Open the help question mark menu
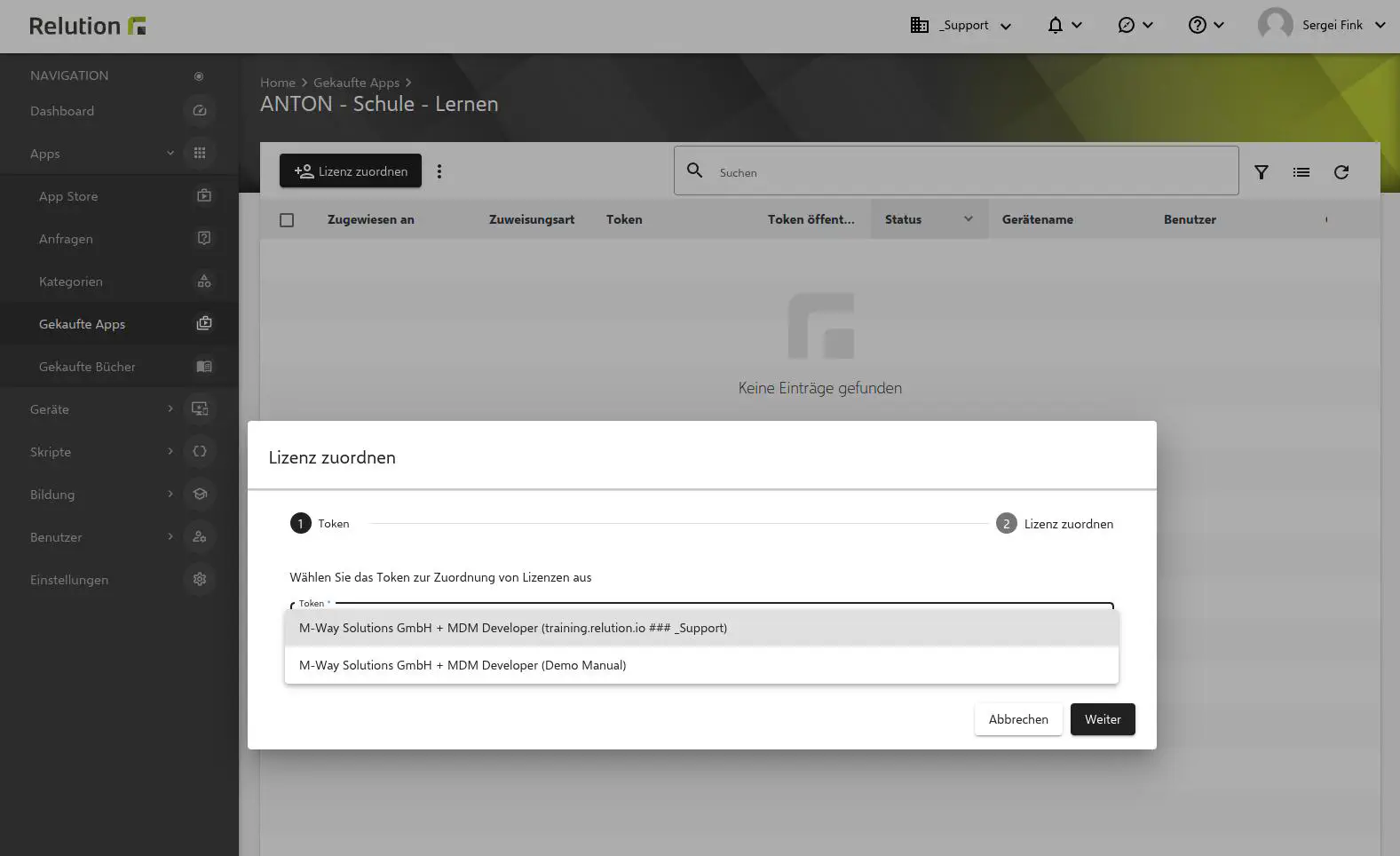1400x856 pixels. pyautogui.click(x=1206, y=25)
